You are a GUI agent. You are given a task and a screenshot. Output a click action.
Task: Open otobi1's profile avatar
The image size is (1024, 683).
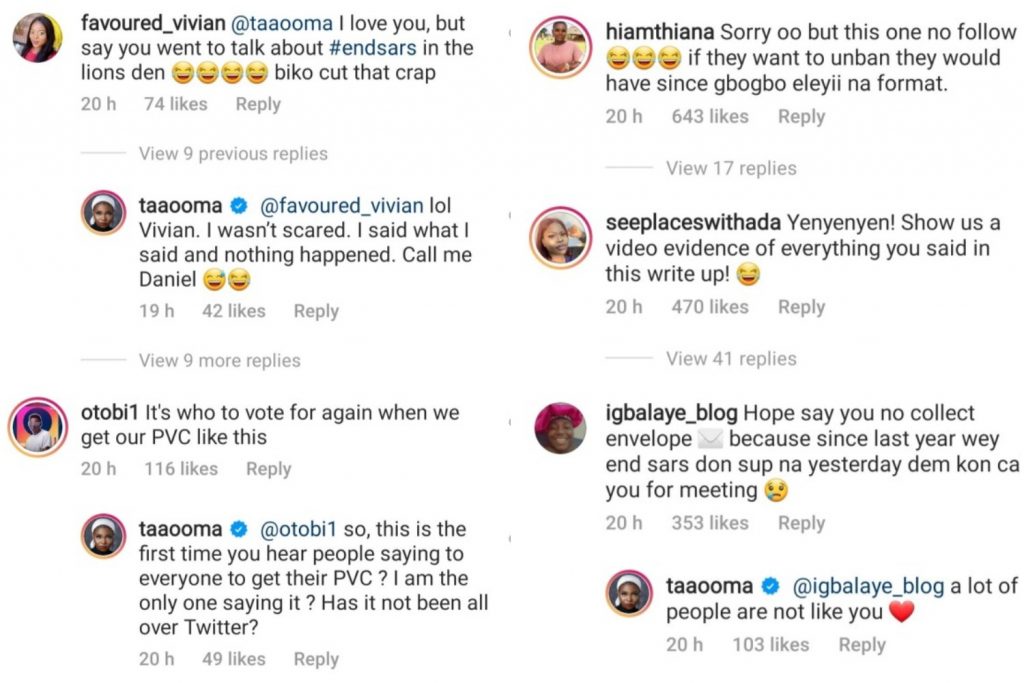(39, 427)
